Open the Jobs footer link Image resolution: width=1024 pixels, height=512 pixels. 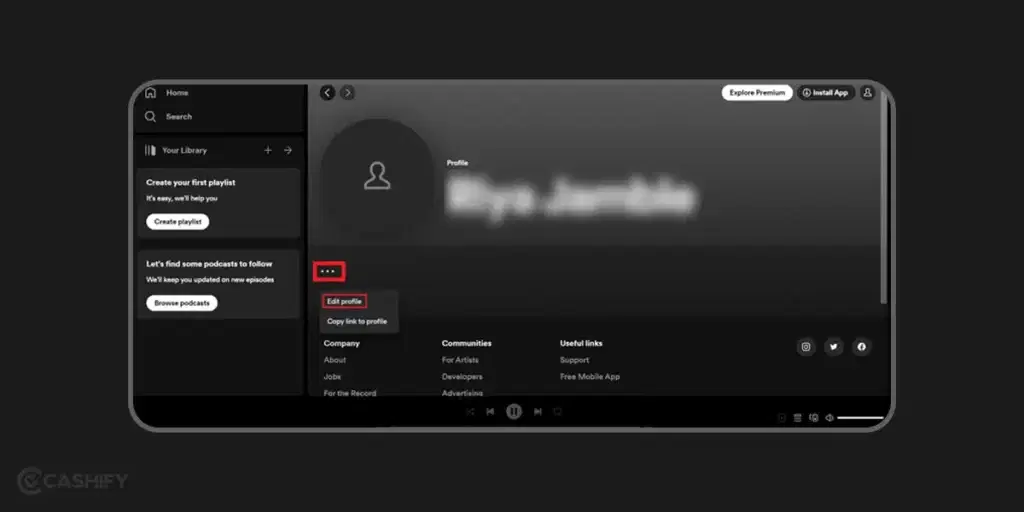332,377
